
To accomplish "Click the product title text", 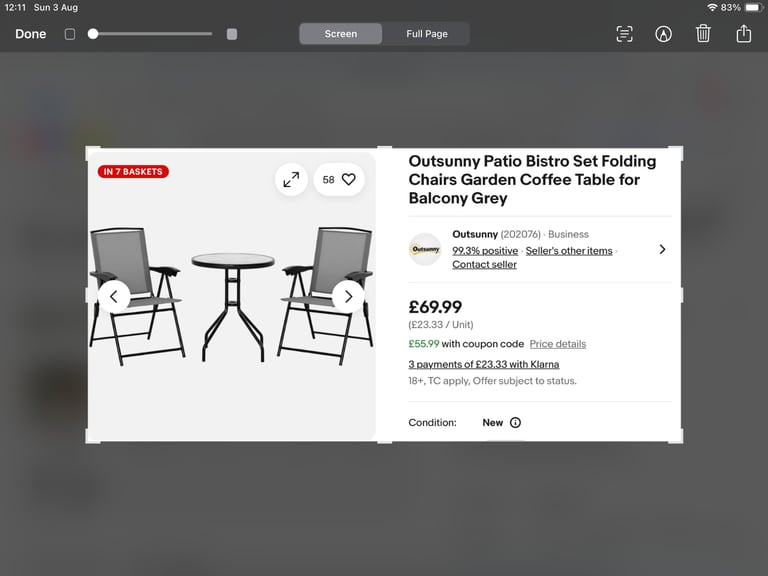I will point(532,179).
